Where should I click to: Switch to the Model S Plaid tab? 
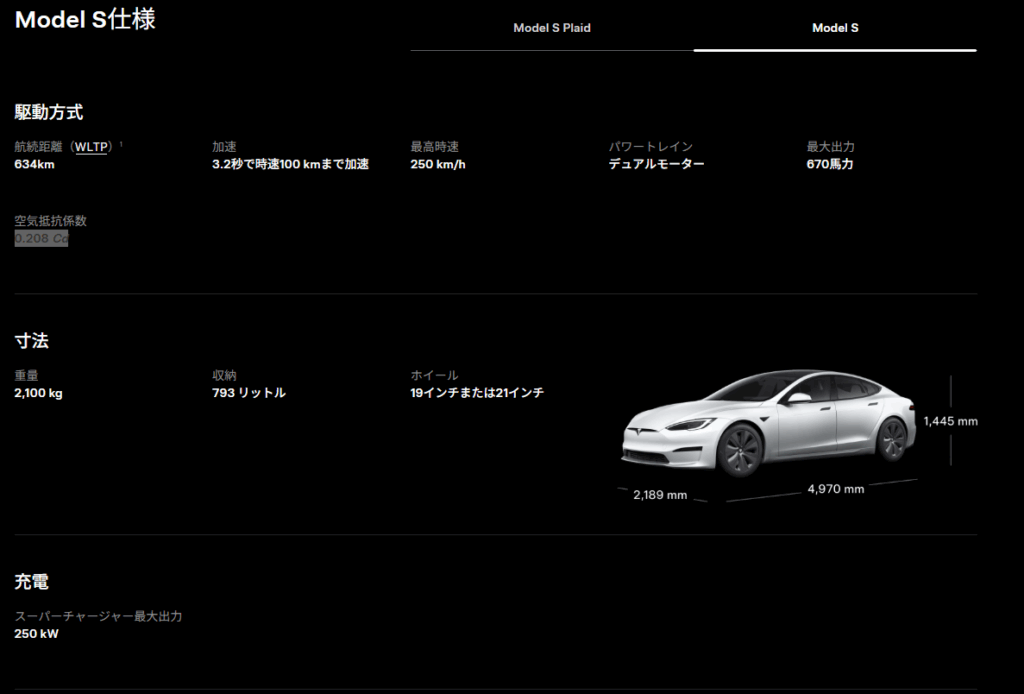[x=552, y=28]
